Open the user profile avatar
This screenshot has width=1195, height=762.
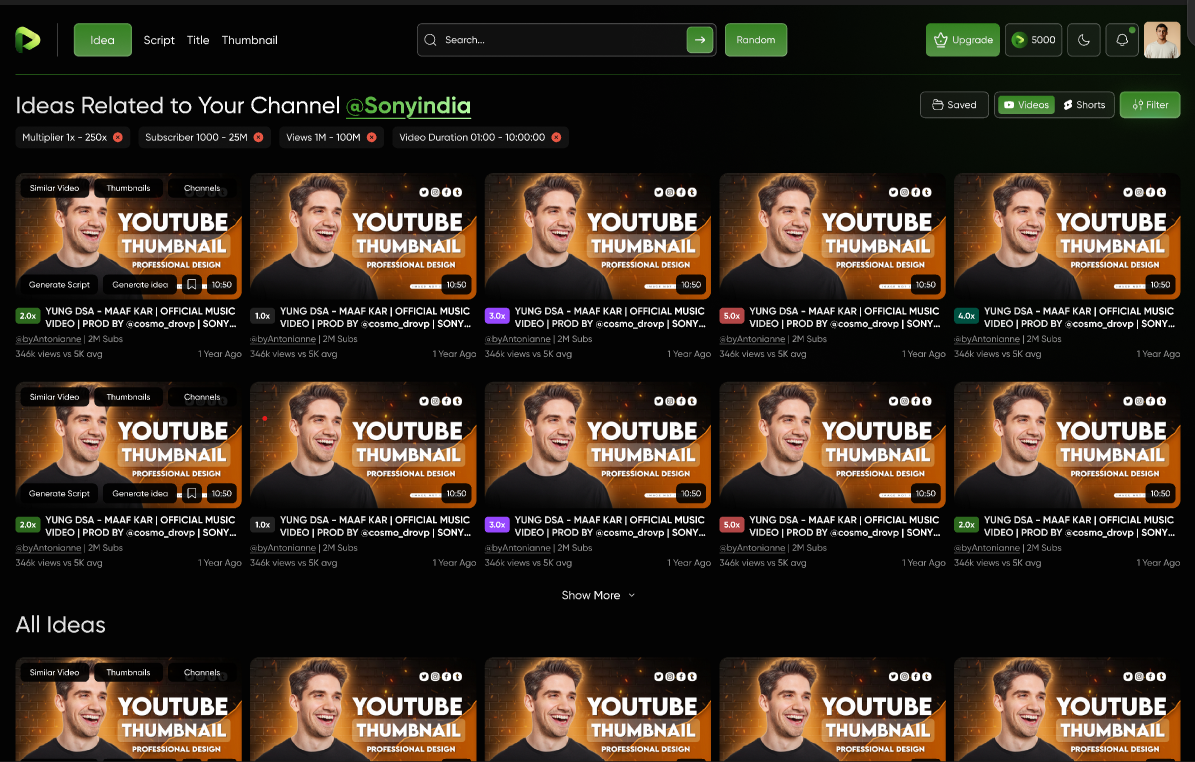click(x=1162, y=40)
